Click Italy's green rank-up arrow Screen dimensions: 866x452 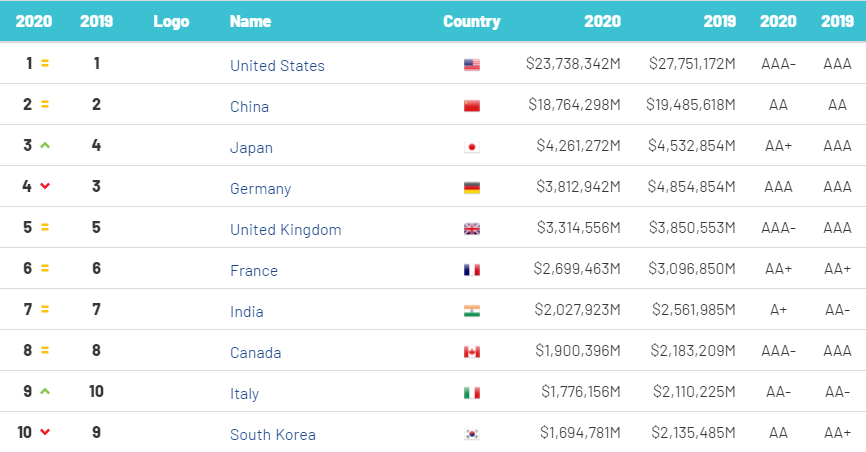45,391
